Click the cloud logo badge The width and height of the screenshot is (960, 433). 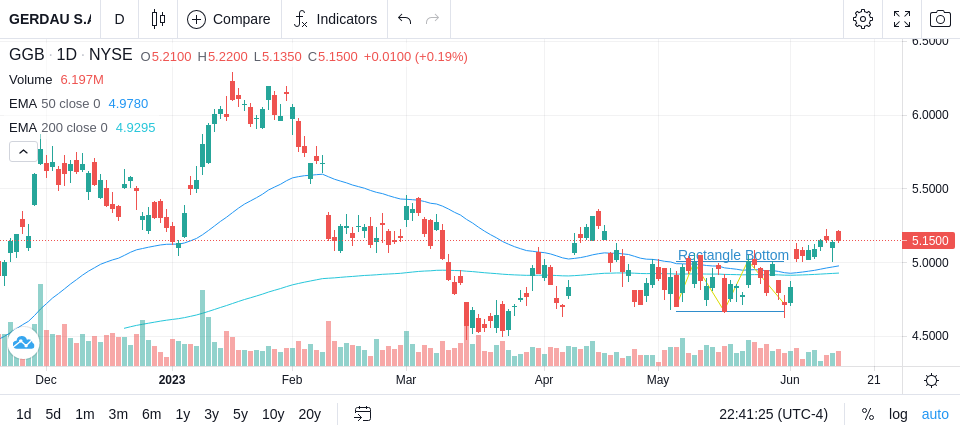click(x=23, y=343)
